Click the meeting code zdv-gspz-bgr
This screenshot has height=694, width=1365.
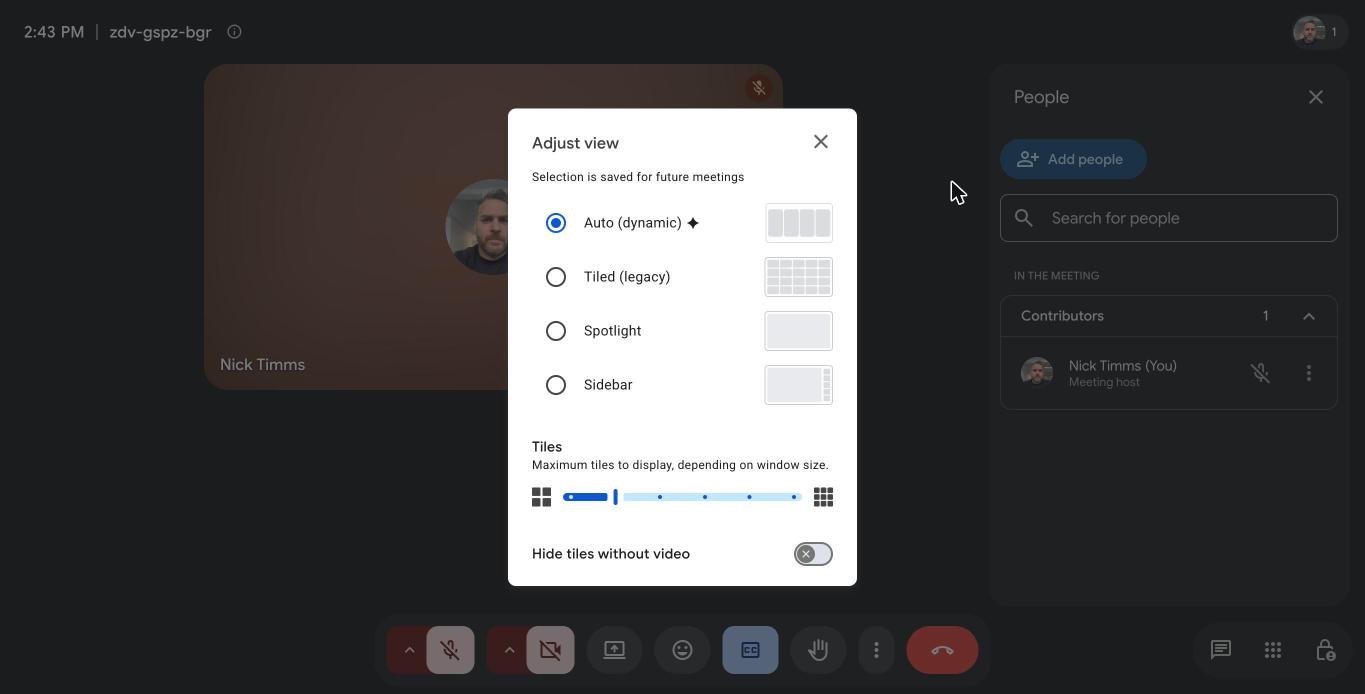pyautogui.click(x=160, y=32)
